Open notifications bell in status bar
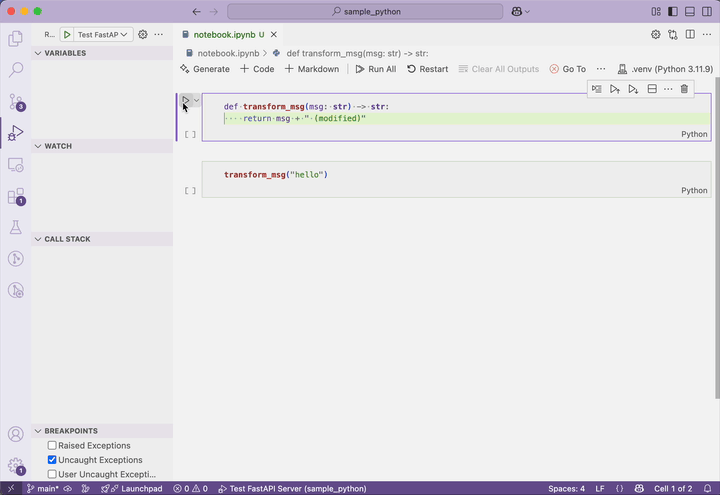This screenshot has height=495, width=720. 708,489
